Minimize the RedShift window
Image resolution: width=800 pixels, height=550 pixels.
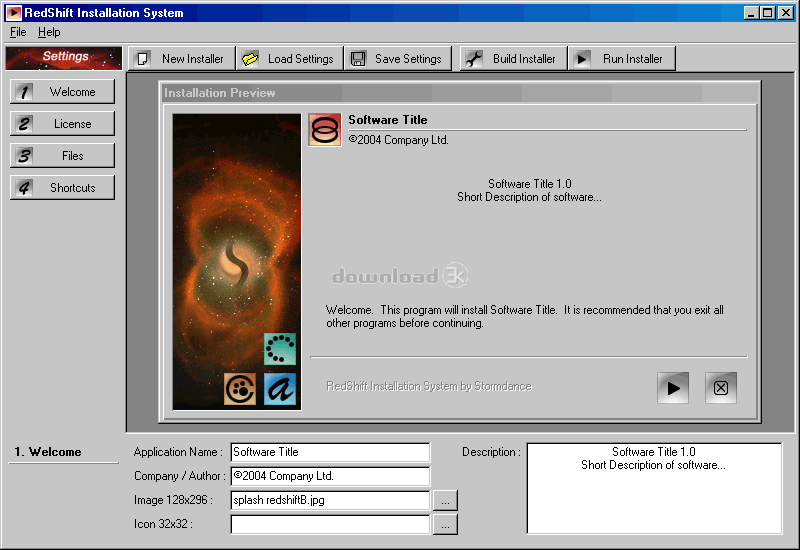click(x=751, y=13)
